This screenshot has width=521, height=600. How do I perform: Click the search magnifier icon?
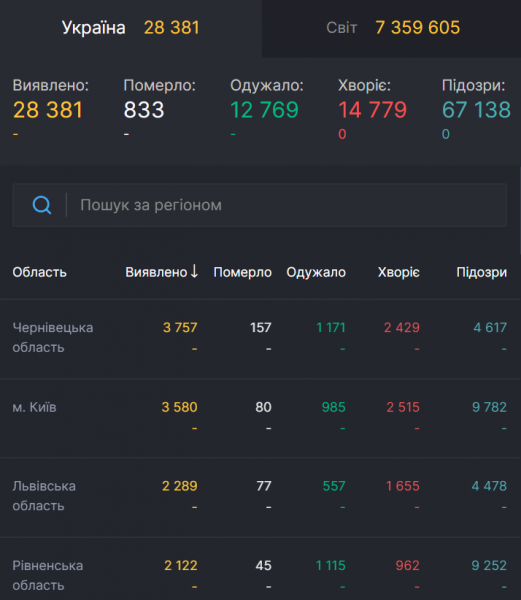click(x=42, y=205)
